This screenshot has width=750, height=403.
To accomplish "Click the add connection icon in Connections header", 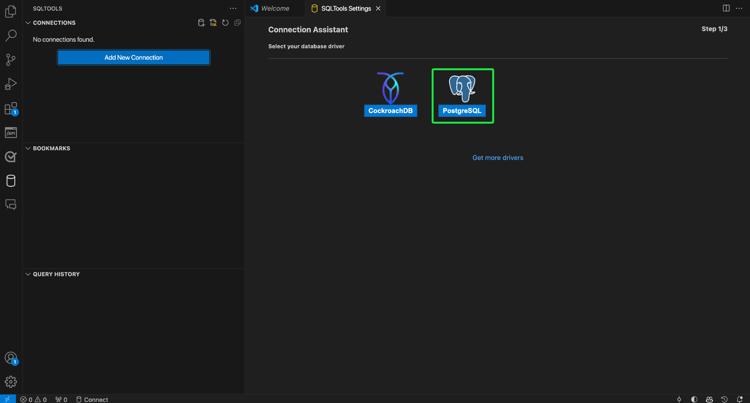I will [x=201, y=22].
